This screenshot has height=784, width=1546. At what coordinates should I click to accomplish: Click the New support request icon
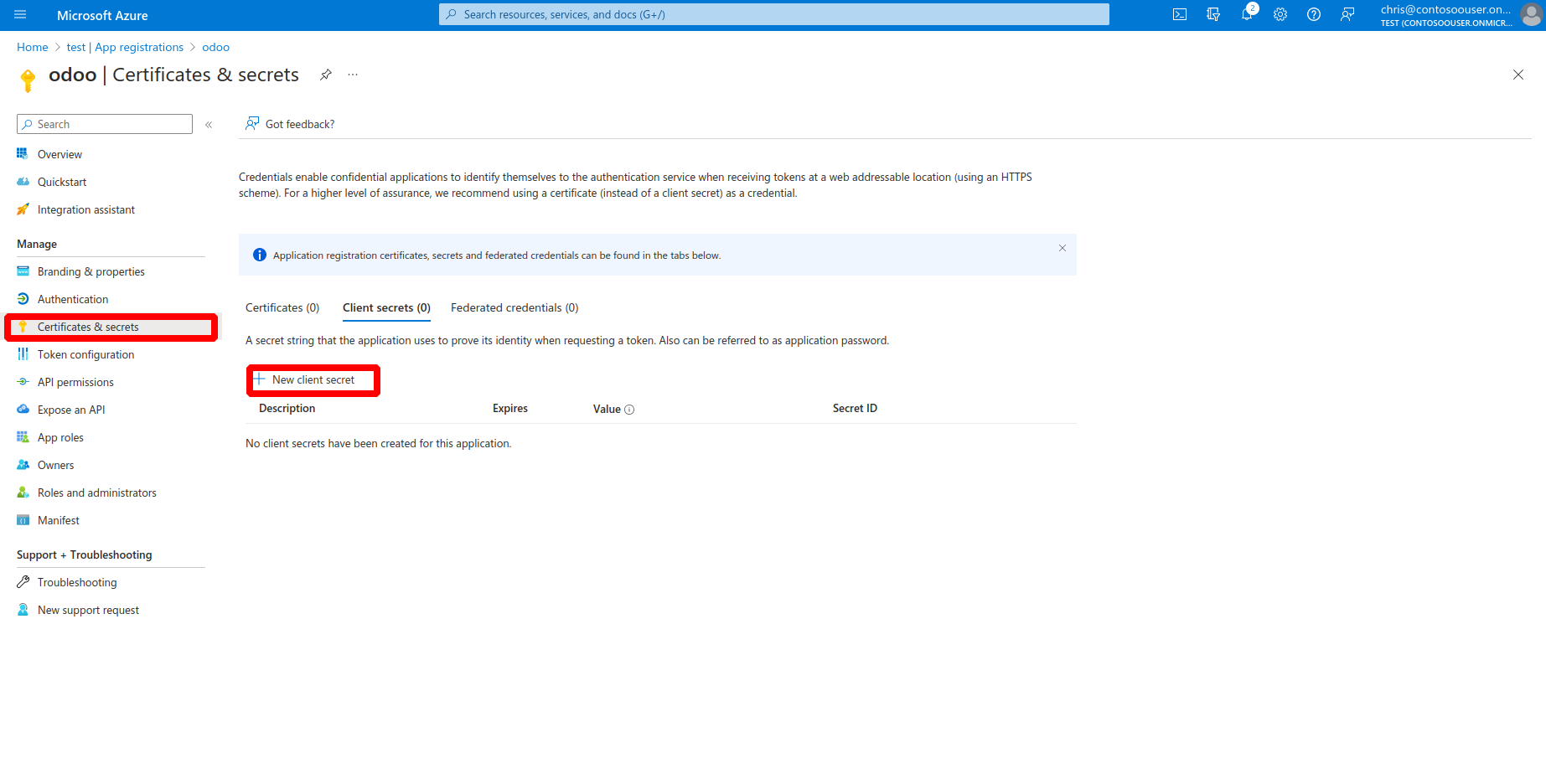(x=23, y=610)
